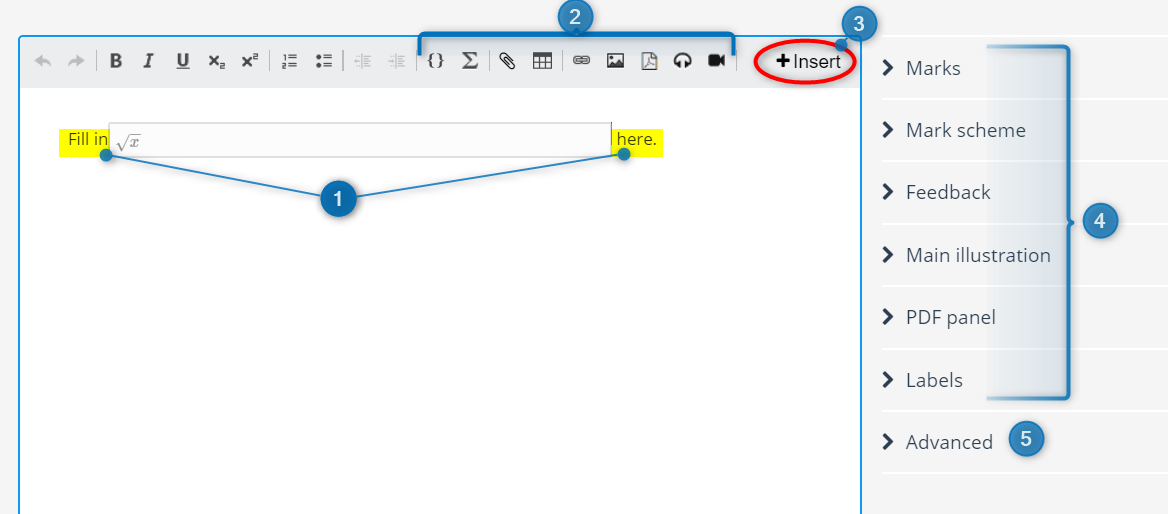Click the decrease indent icon
Viewport: 1168px width, 514px height.
363,62
